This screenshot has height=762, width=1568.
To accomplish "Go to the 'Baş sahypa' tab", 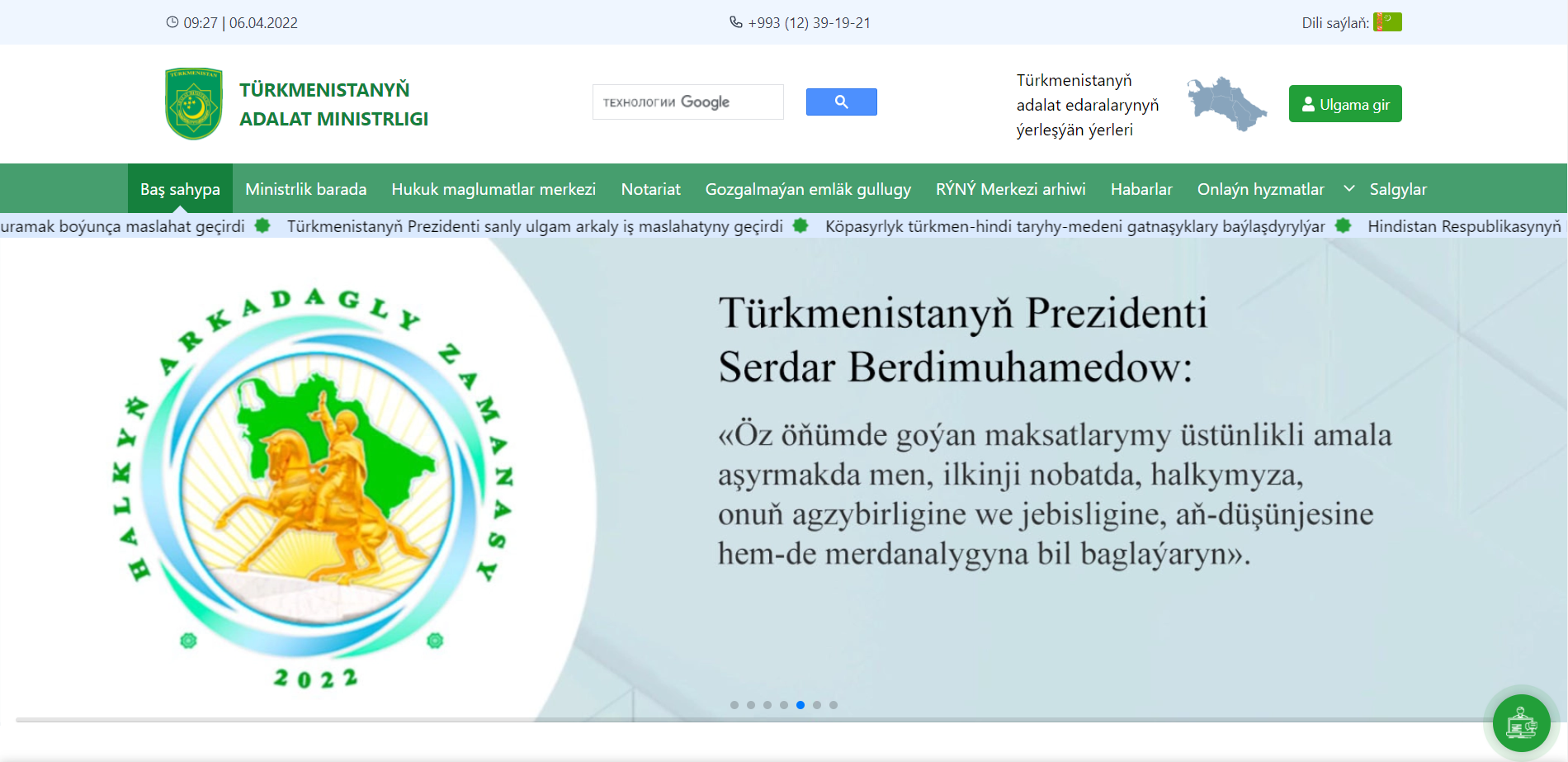I will [180, 189].
